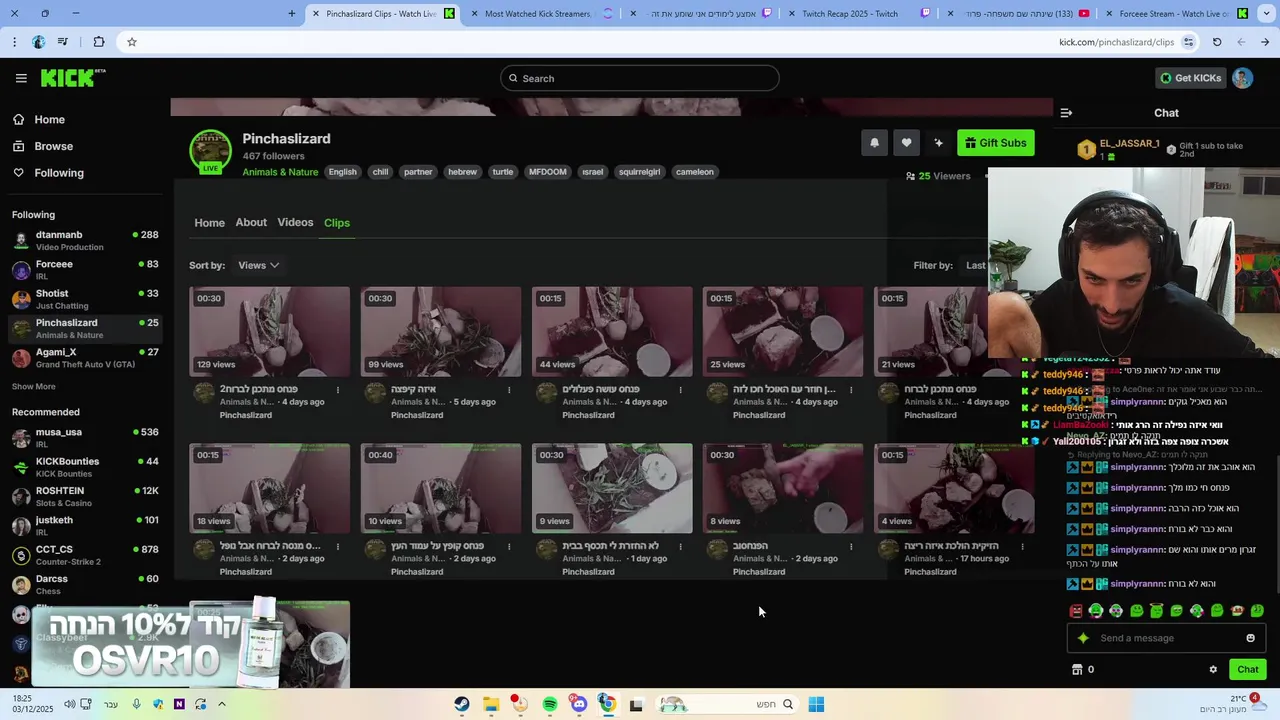
Task: Switch to the Videos tab
Action: (295, 223)
